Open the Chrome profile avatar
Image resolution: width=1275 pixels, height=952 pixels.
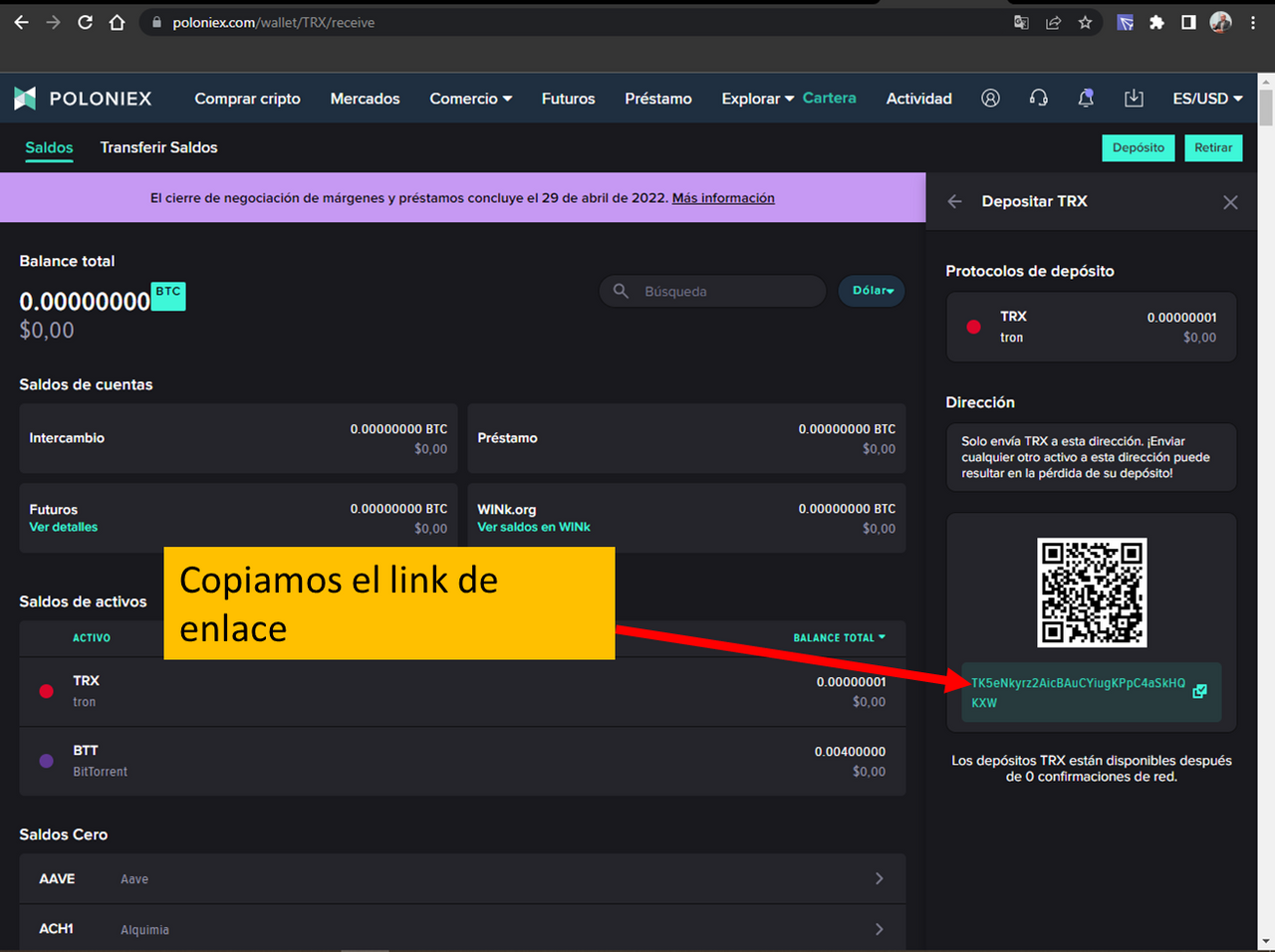(1220, 22)
